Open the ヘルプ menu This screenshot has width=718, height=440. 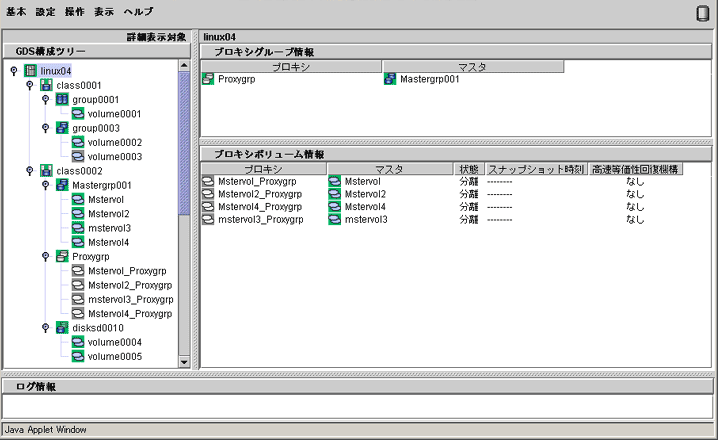pyautogui.click(x=138, y=12)
